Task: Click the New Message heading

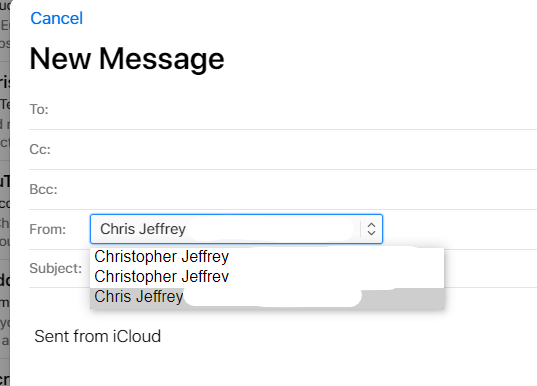Action: coord(127,59)
